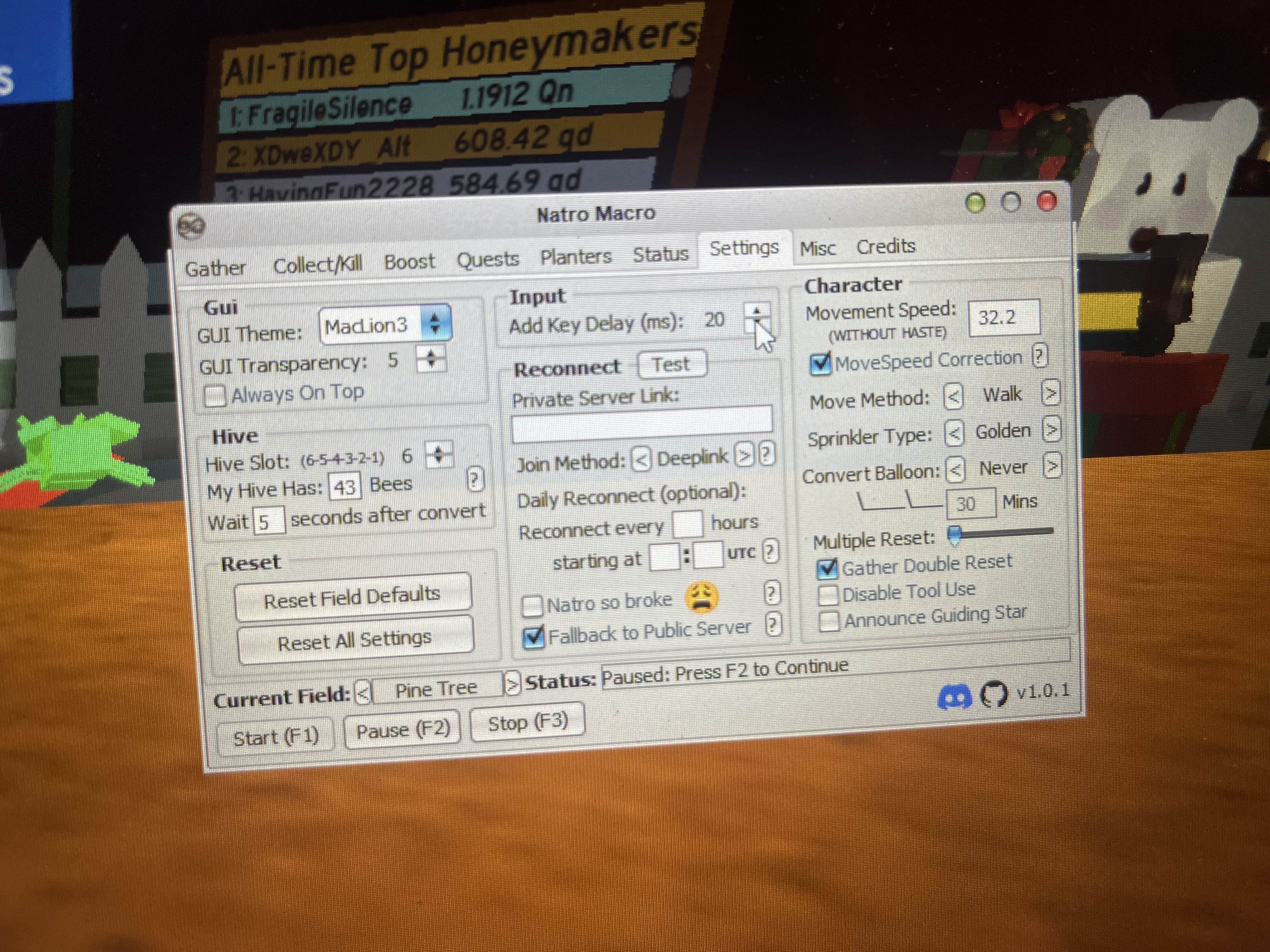This screenshot has height=952, width=1270.
Task: Click help icon next to Join Method
Action: point(766,454)
